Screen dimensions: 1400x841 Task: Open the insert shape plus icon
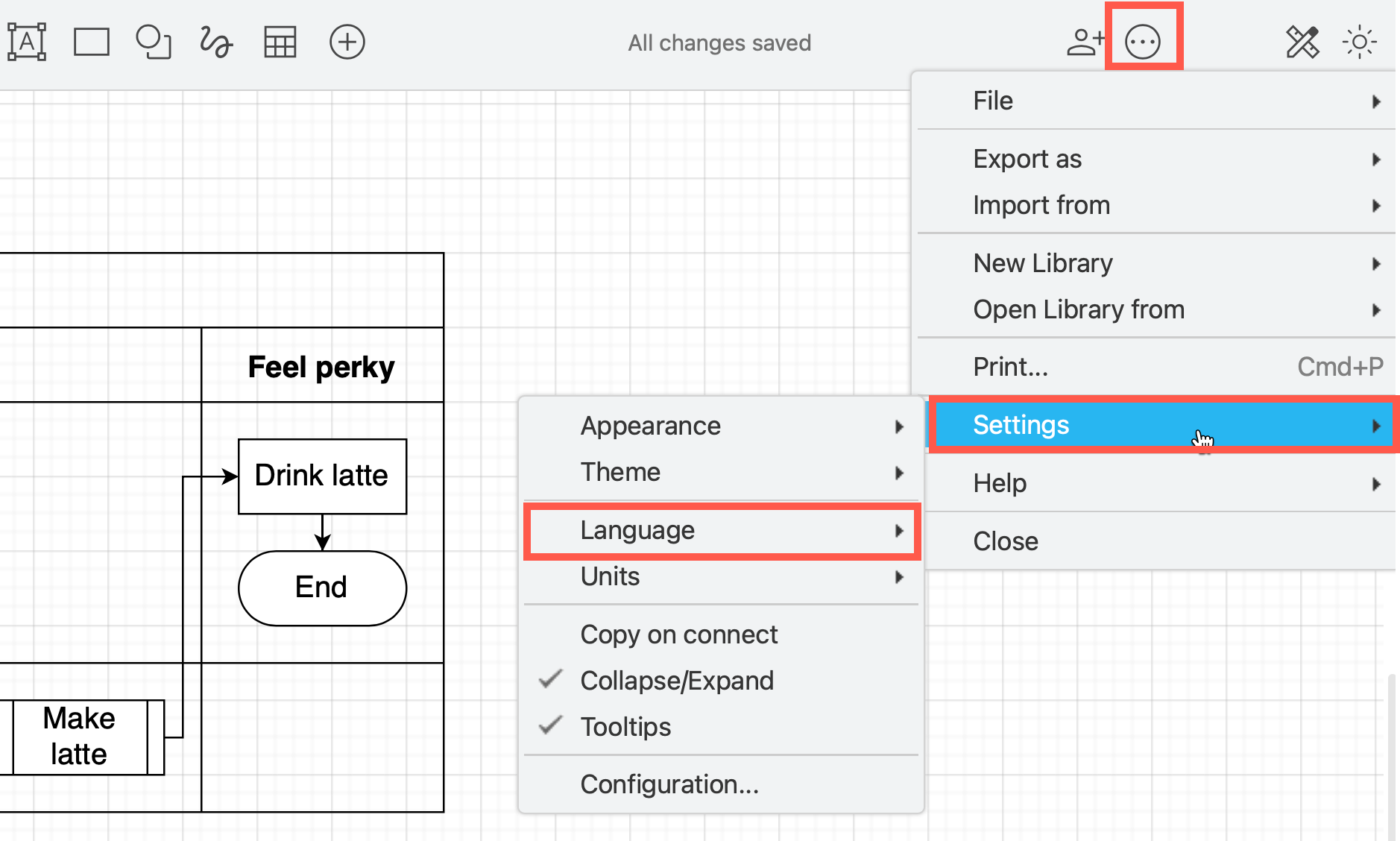346,42
